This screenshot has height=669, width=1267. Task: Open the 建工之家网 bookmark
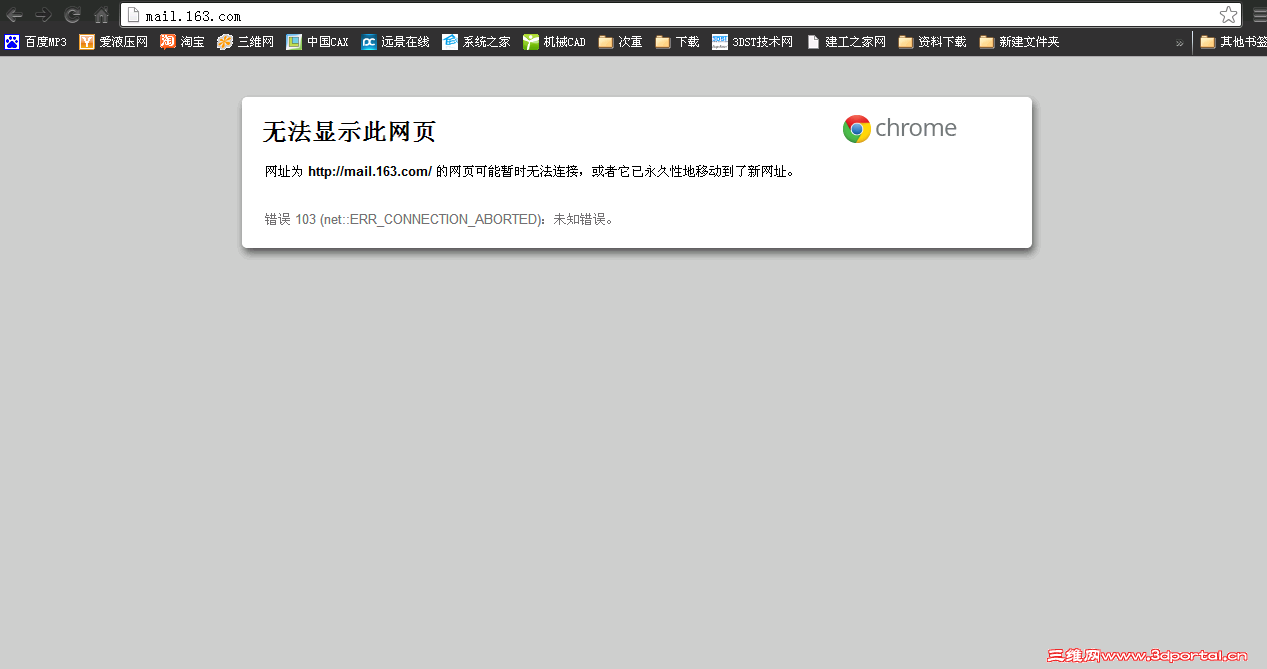pyautogui.click(x=846, y=42)
